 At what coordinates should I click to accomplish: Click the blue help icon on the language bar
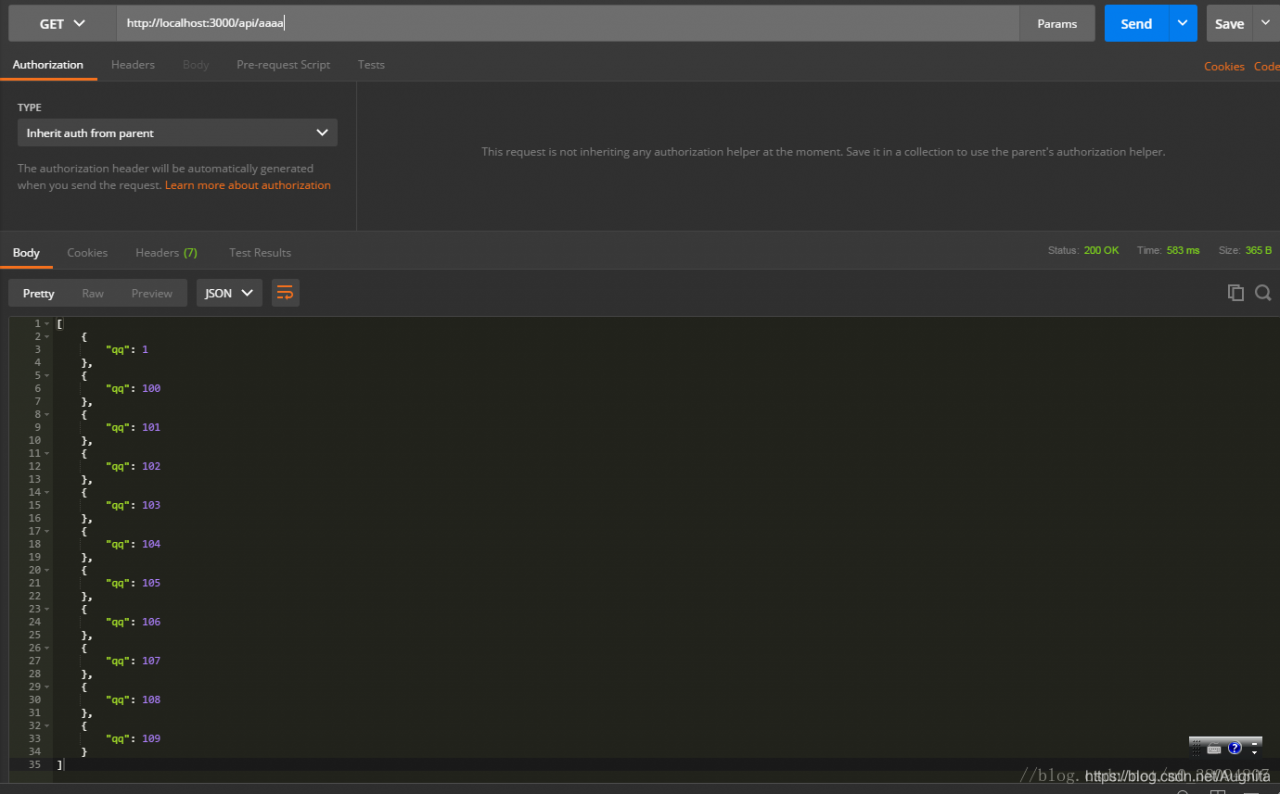(1235, 747)
